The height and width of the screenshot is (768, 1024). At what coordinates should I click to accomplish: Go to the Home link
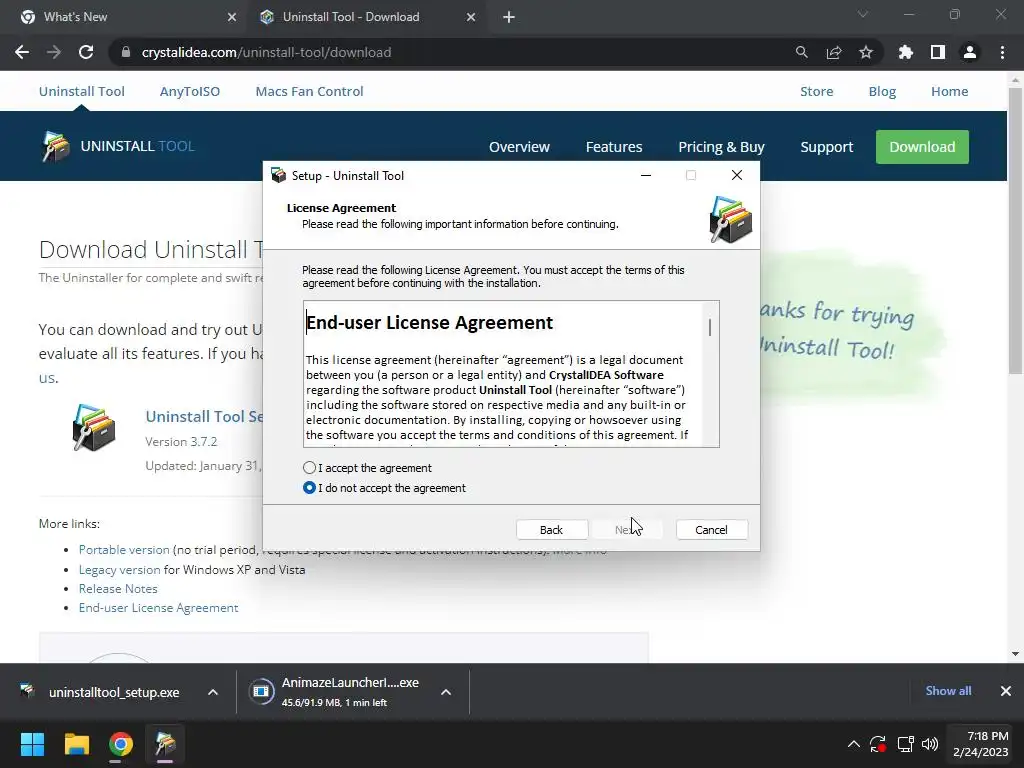point(950,91)
